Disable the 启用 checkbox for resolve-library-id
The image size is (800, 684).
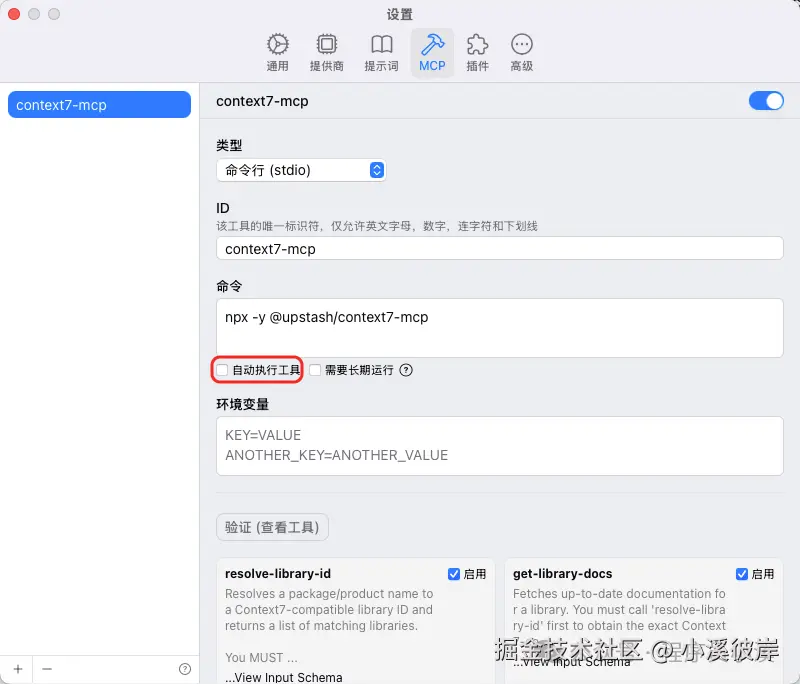(454, 573)
